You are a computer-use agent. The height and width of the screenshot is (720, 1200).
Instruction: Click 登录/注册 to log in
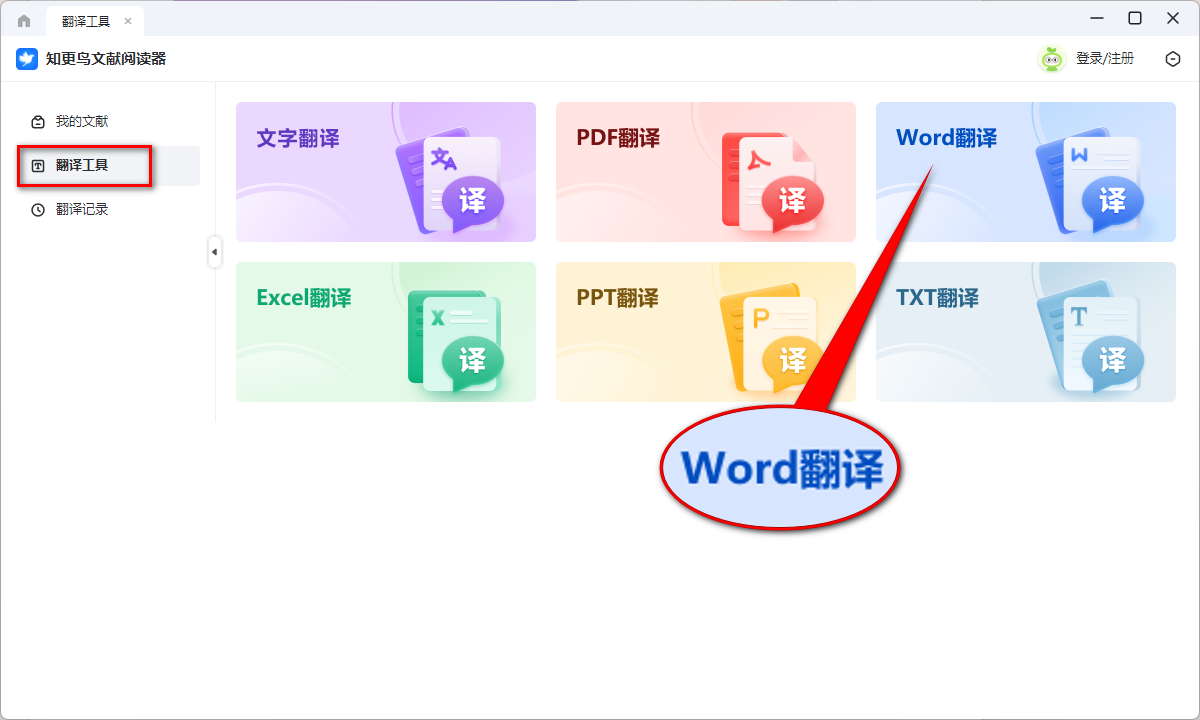pos(1105,59)
